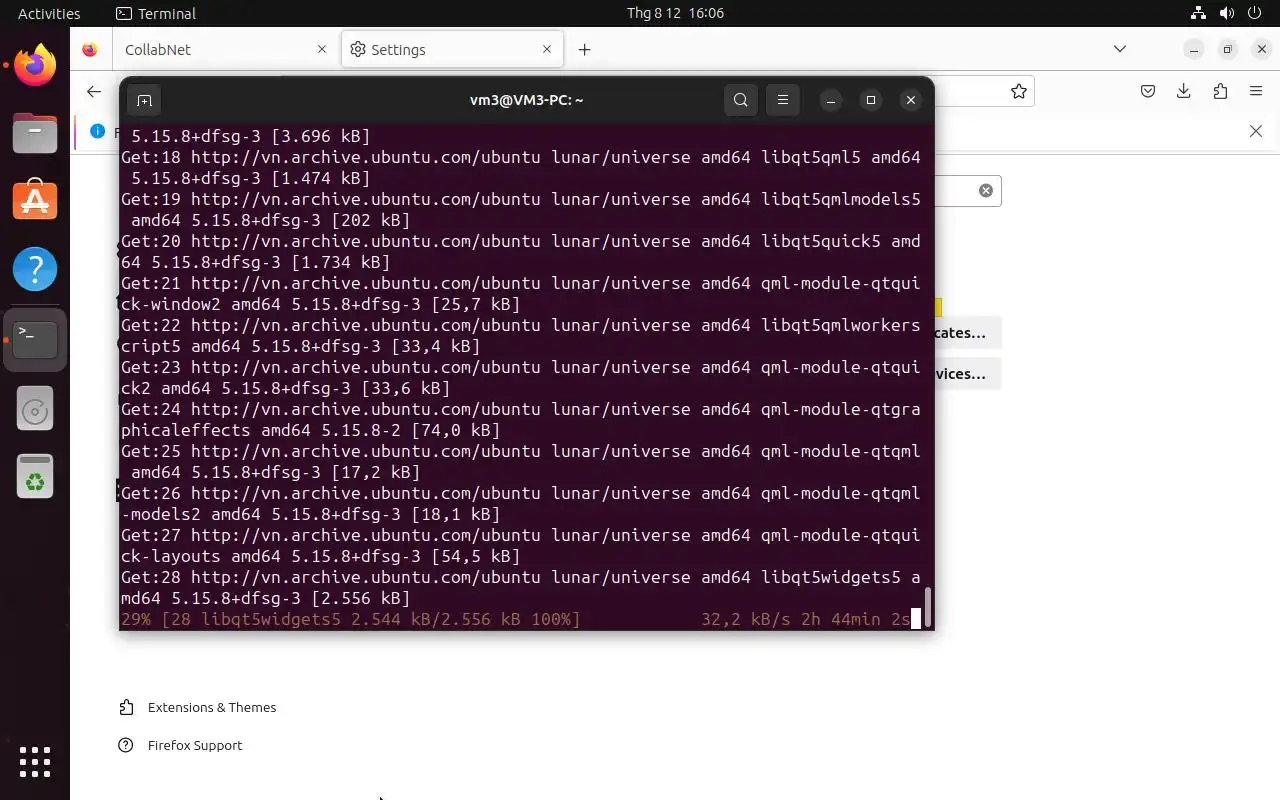Viewport: 1280px width, 800px height.
Task: Switch to the Settings tab
Action: (451, 49)
